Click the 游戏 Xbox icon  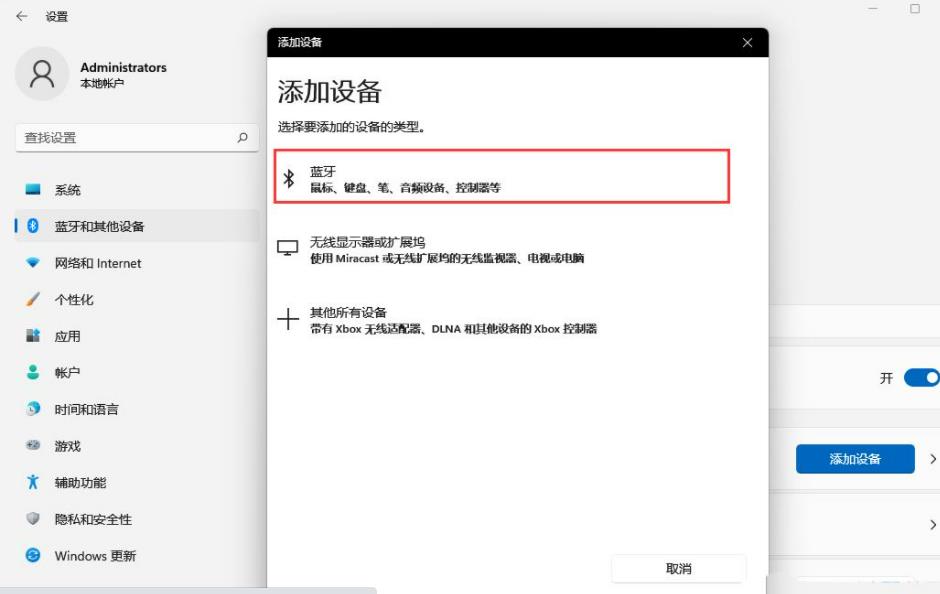pyautogui.click(x=34, y=446)
